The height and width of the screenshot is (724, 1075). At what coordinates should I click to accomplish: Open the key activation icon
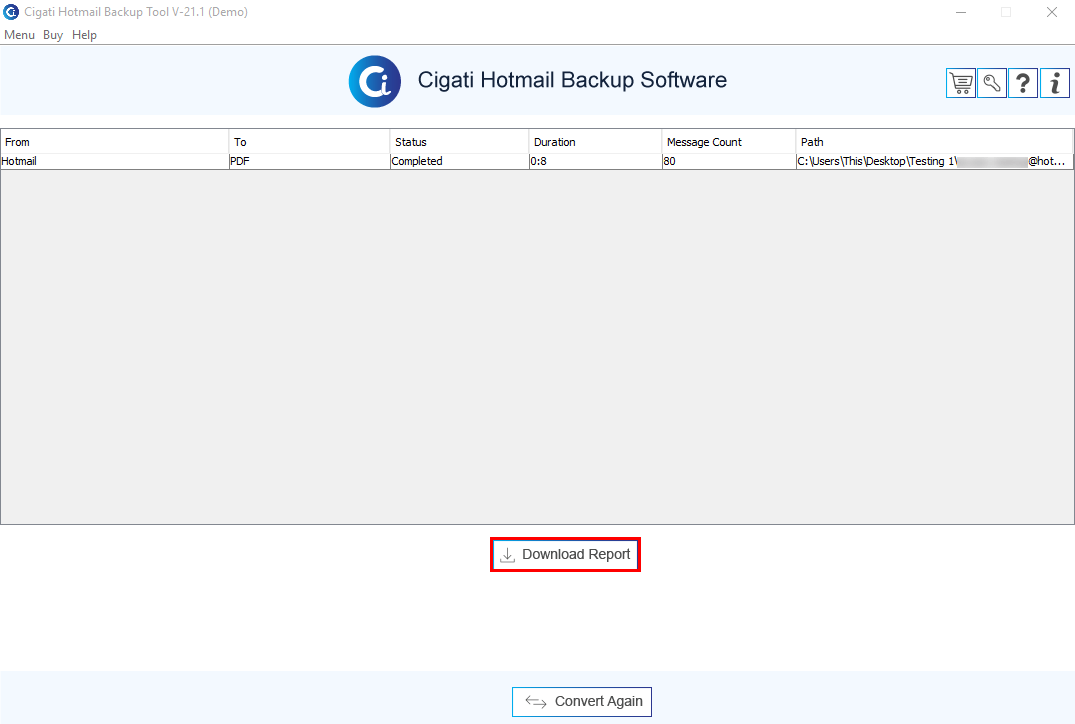(x=992, y=84)
